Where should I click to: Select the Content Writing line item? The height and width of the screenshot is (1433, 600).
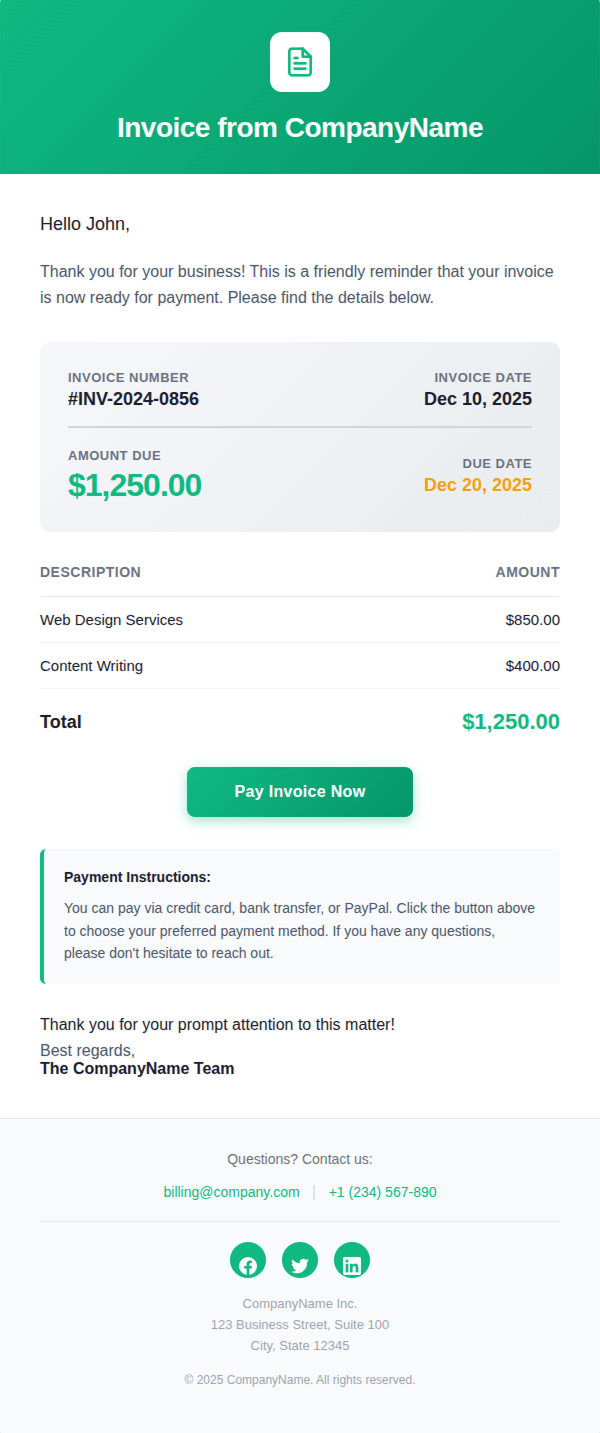[92, 666]
